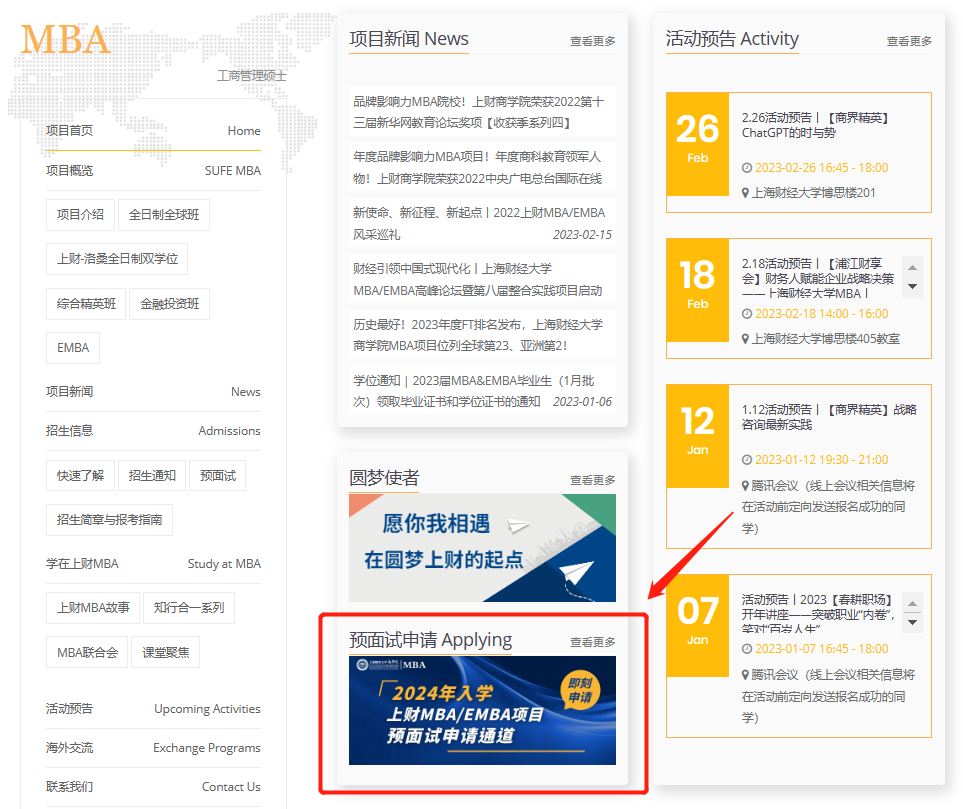The width and height of the screenshot is (963, 809).
Task: Click the clock icon beside 2023-01-07 16:45
Action: (x=747, y=649)
